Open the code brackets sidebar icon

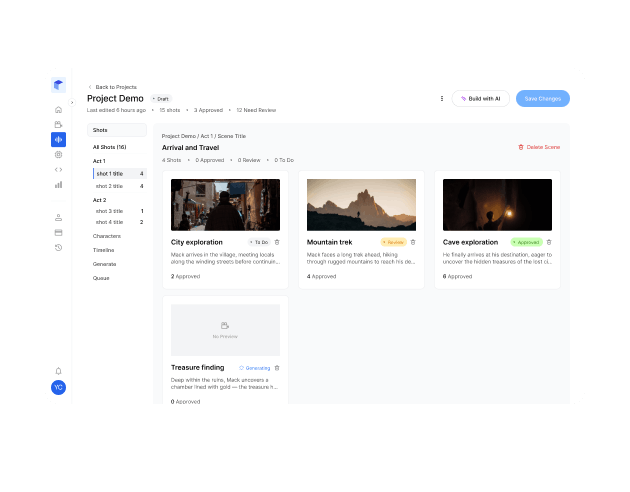click(58, 169)
